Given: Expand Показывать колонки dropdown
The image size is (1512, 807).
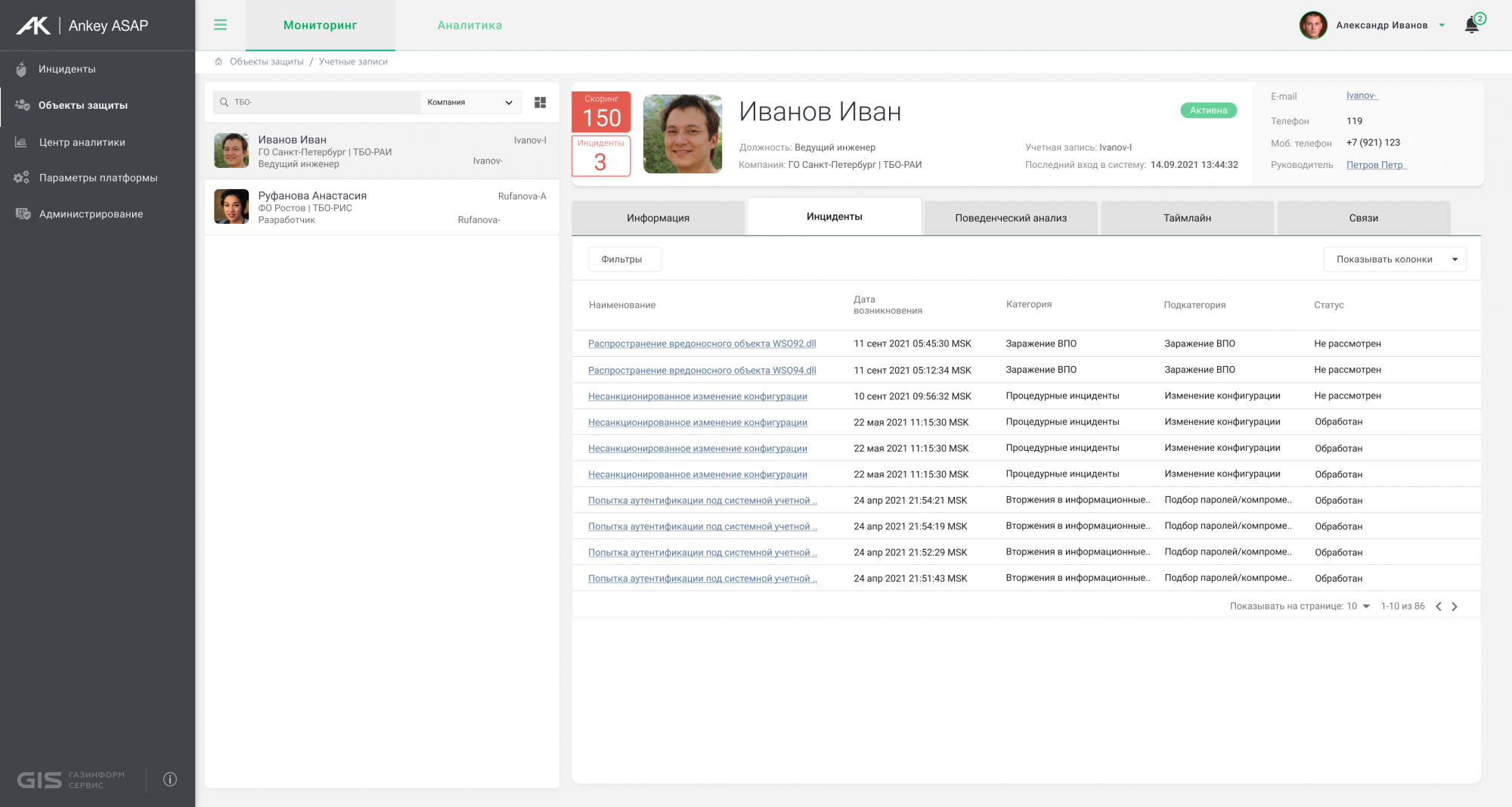Looking at the screenshot, I should point(1395,259).
